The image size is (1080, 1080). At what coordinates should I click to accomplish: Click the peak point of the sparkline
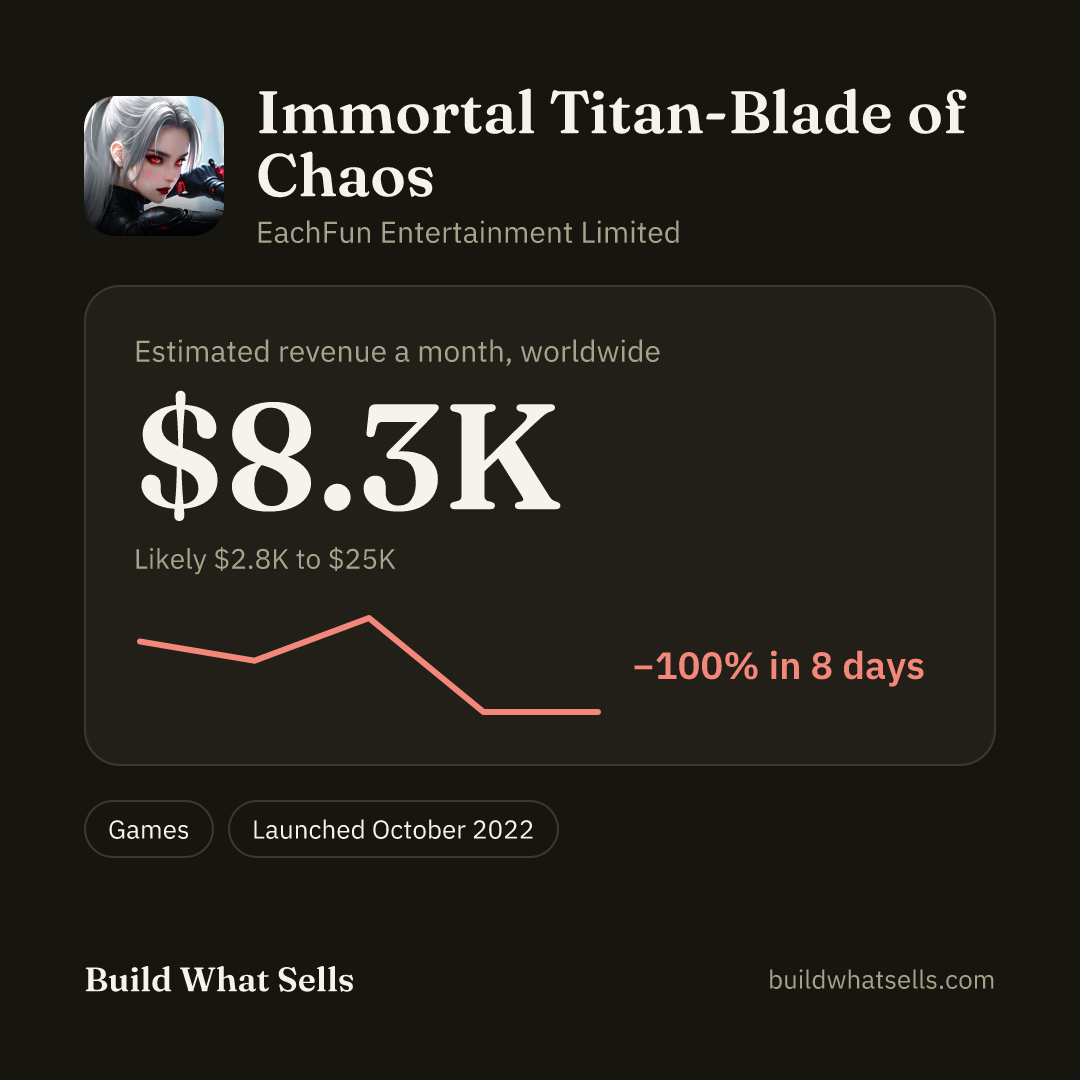click(369, 619)
